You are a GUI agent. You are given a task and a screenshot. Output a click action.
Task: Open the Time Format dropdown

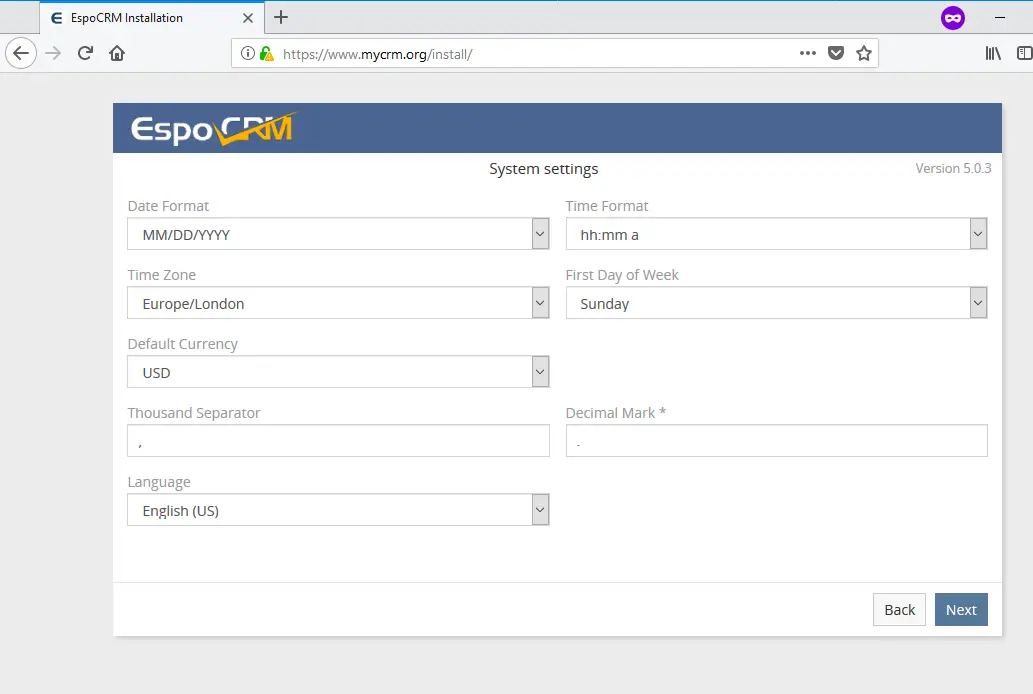[x=776, y=234]
